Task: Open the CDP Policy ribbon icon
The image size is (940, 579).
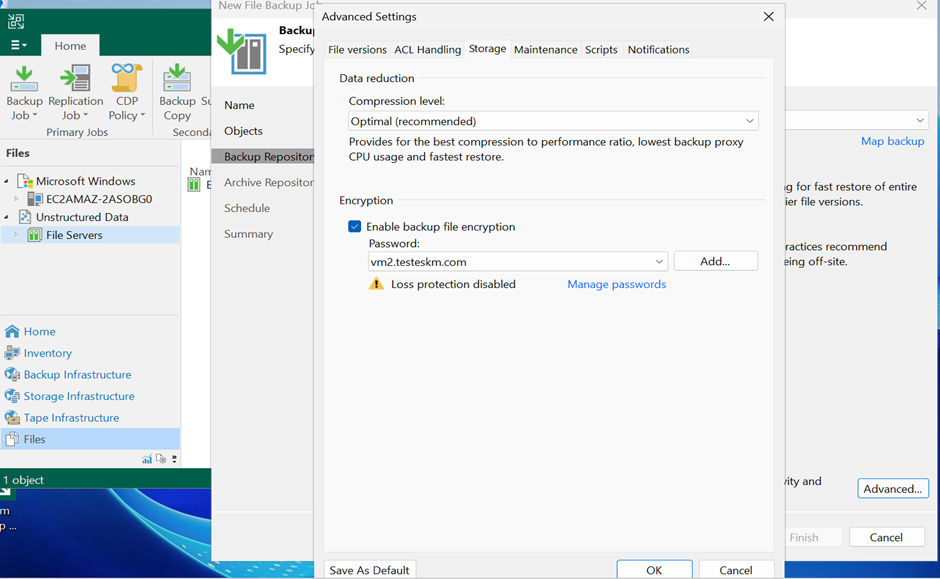Action: (x=126, y=78)
